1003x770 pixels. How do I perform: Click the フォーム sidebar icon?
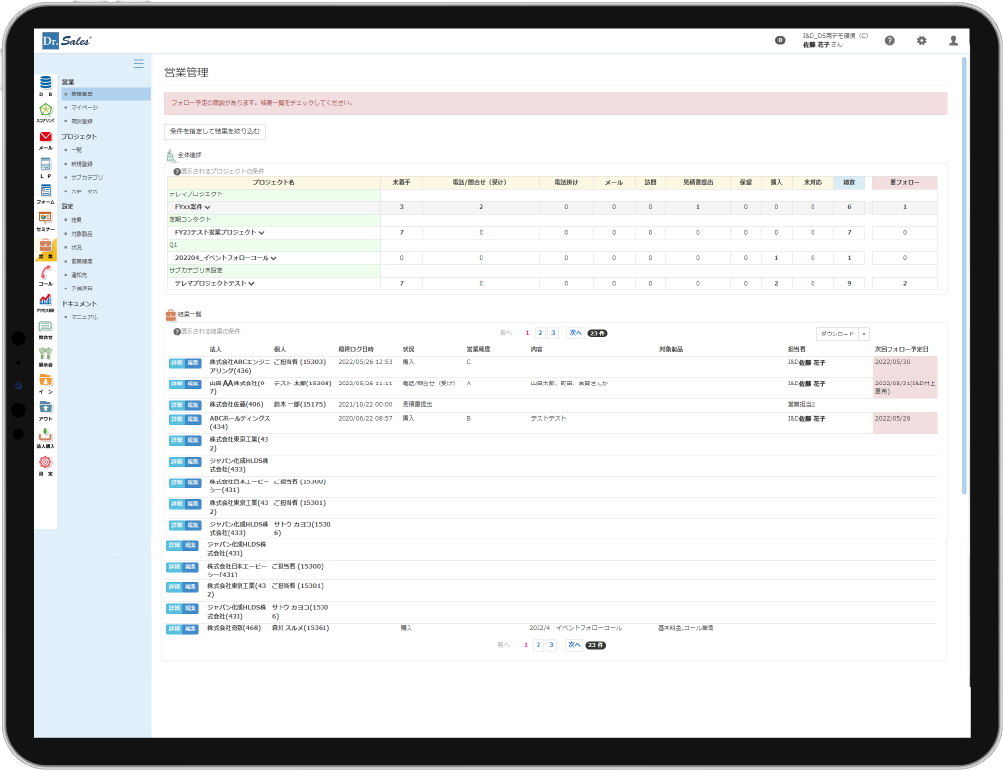pyautogui.click(x=45, y=191)
